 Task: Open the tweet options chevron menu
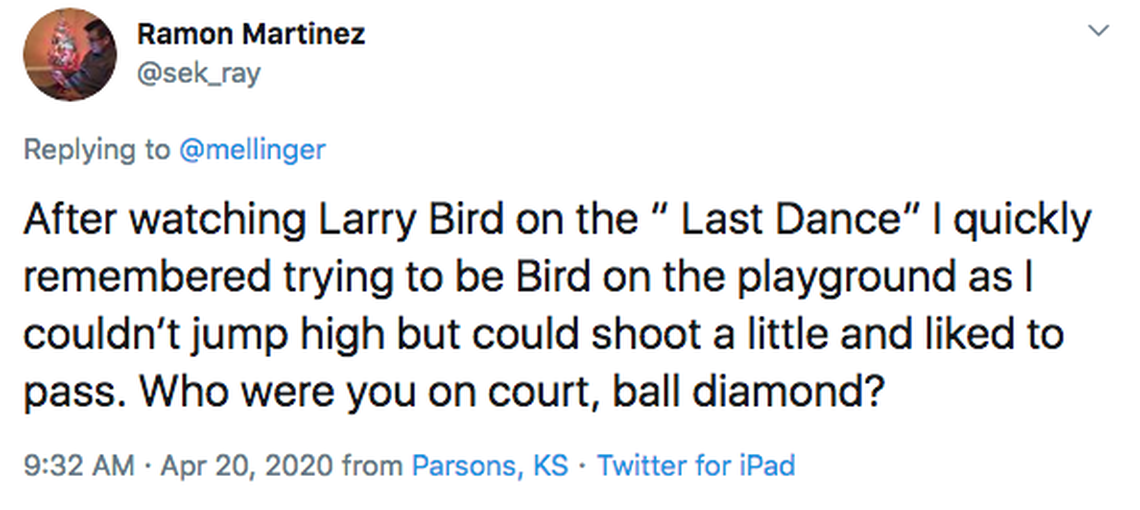tap(1098, 31)
